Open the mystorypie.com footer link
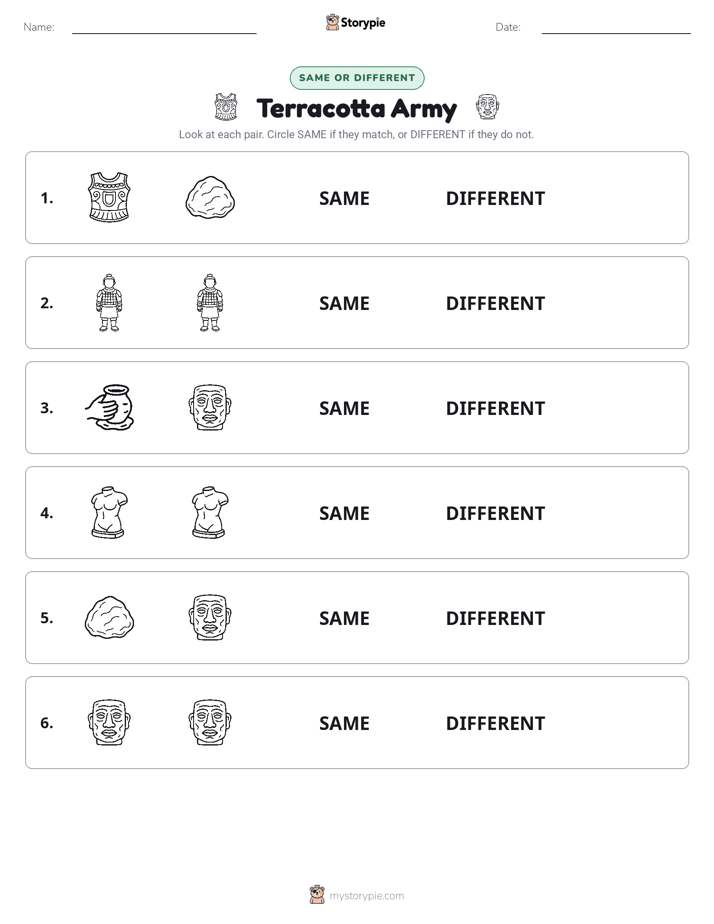This screenshot has height=924, width=714. 366,896
